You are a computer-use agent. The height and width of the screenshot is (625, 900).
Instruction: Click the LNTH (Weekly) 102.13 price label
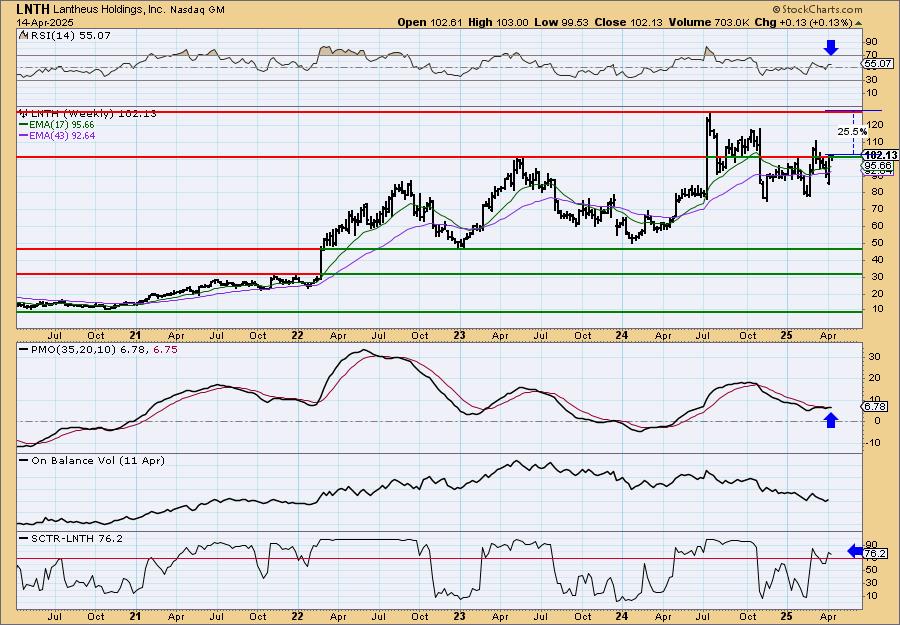94,114
